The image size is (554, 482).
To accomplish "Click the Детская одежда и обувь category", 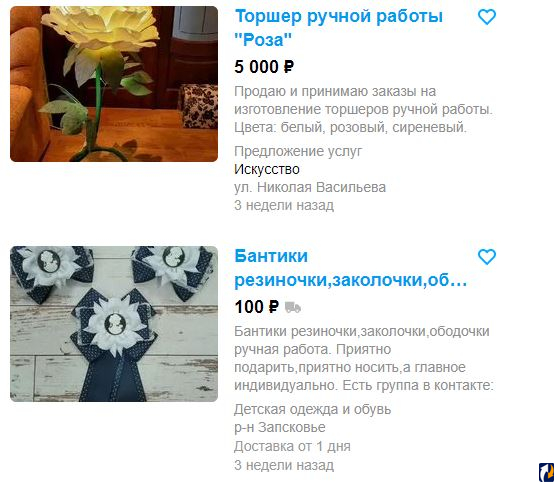I will click(313, 409).
